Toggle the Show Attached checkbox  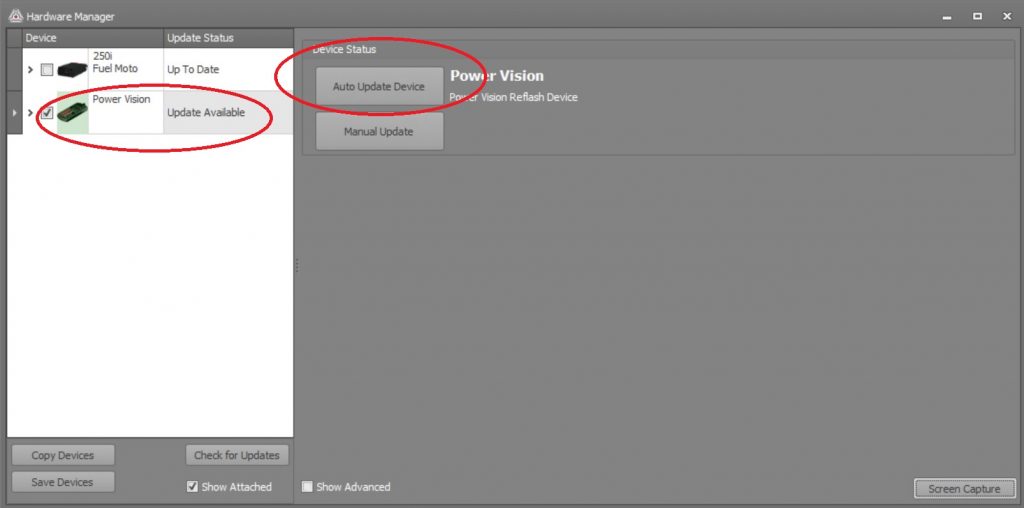tap(192, 487)
